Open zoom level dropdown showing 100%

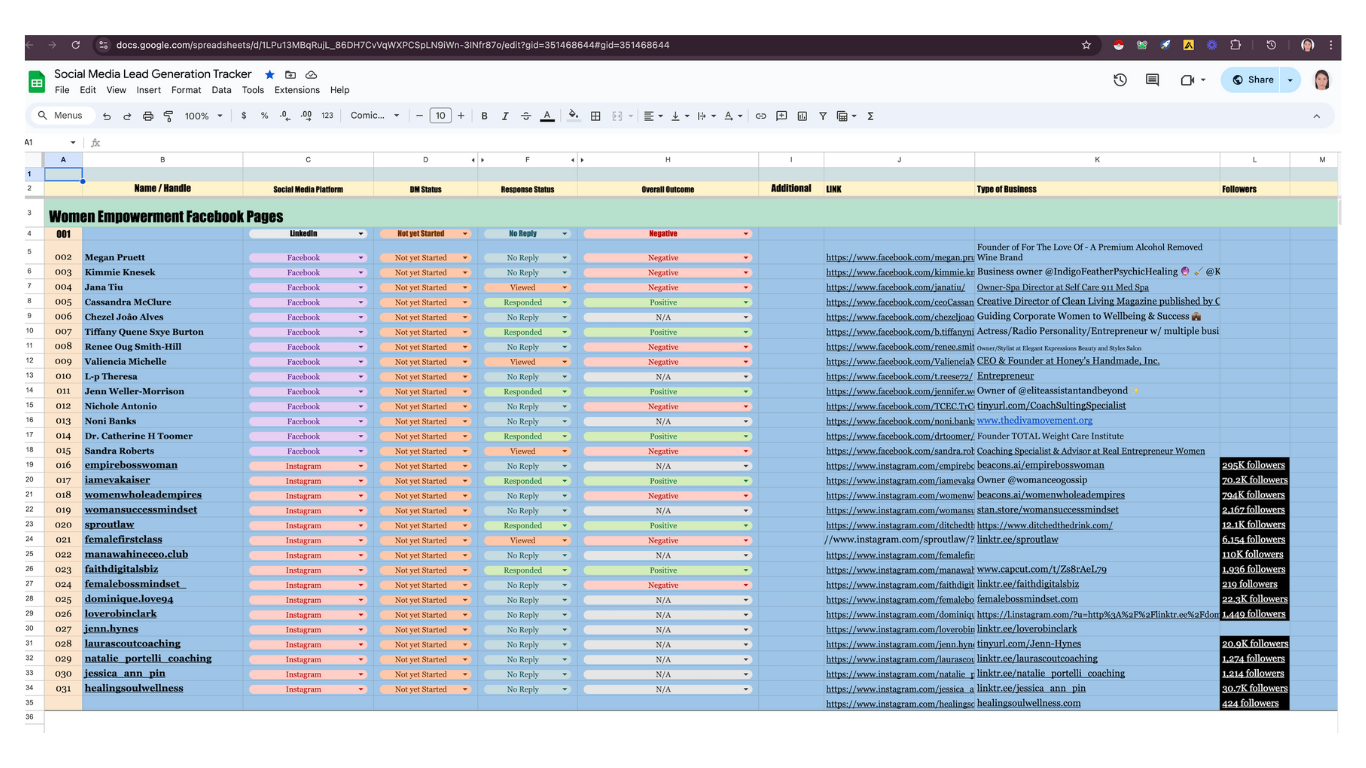[x=204, y=116]
